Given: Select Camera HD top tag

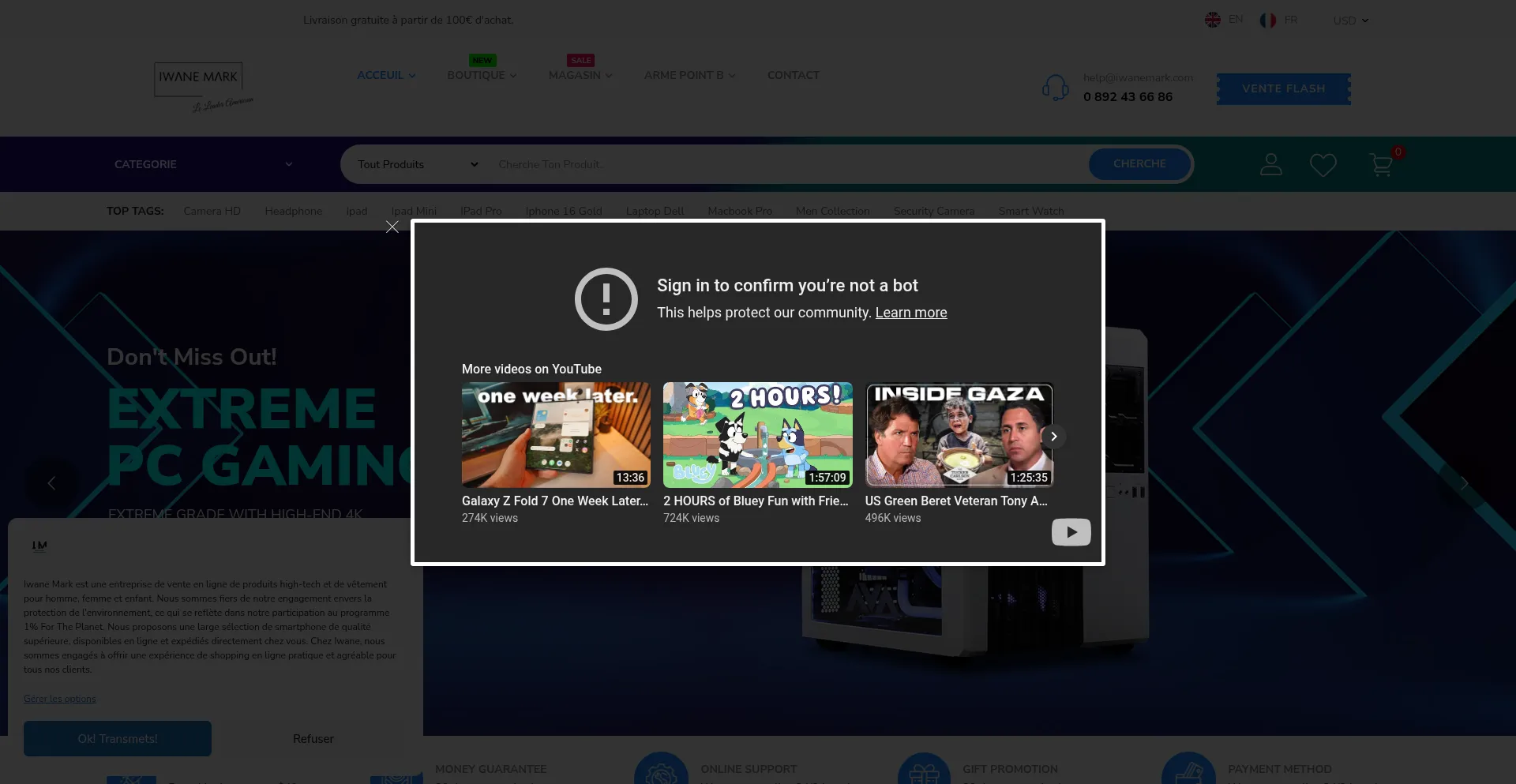Looking at the screenshot, I should [212, 211].
